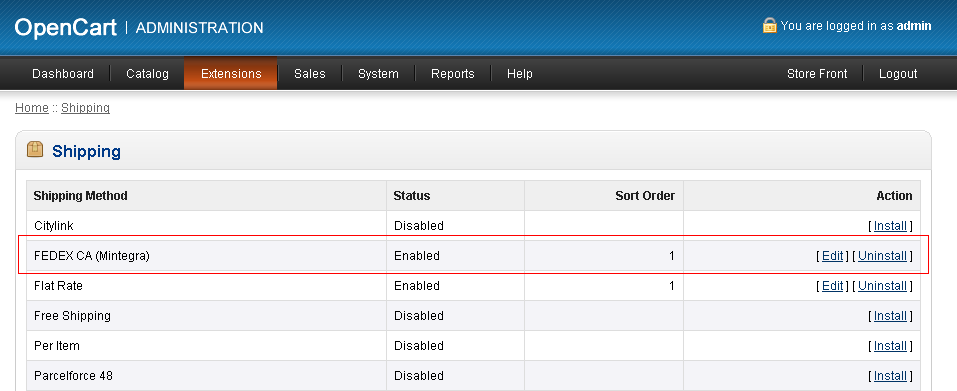Click the OpenCart logo
The image size is (957, 391).
click(x=66, y=27)
